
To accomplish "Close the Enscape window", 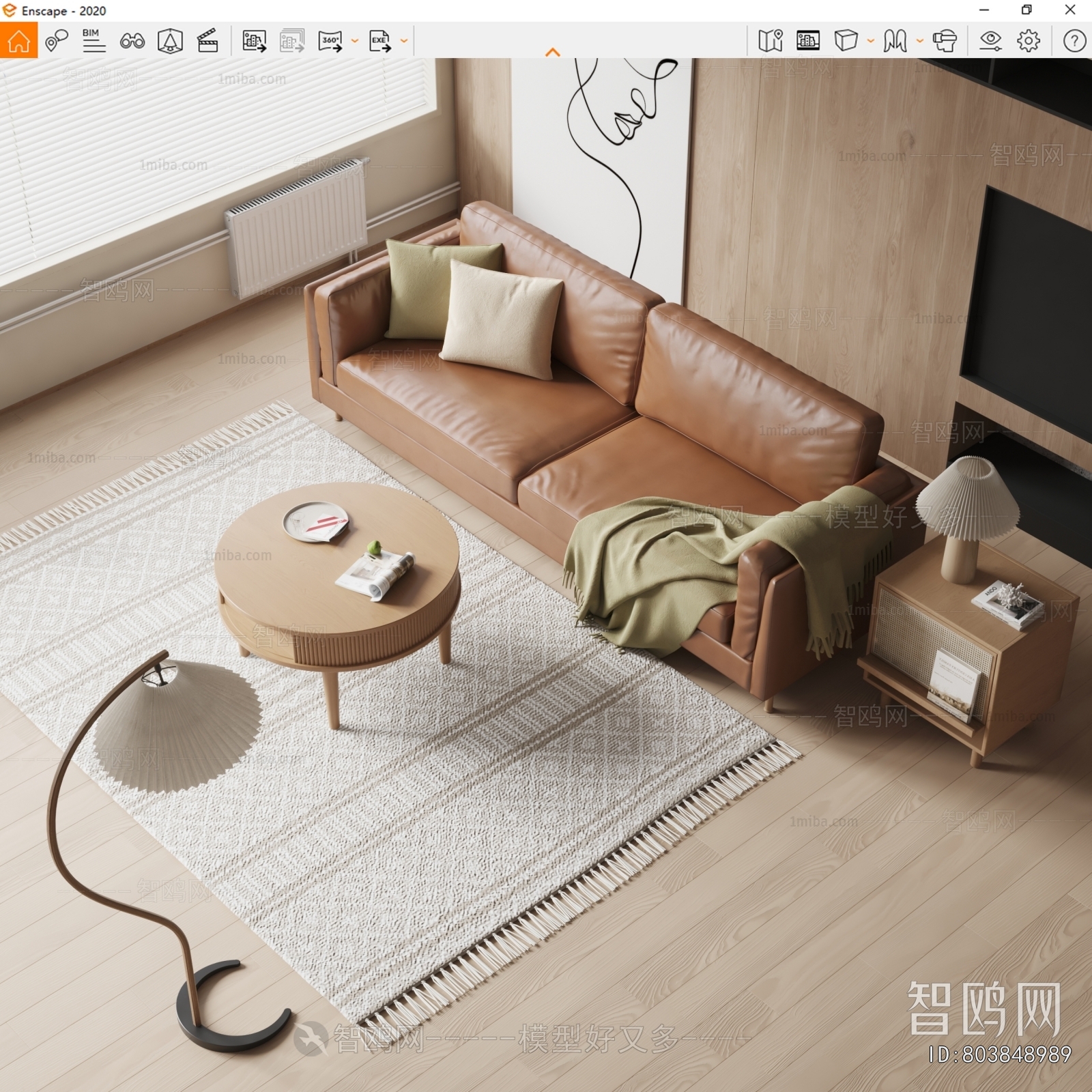I will pos(1070,10).
